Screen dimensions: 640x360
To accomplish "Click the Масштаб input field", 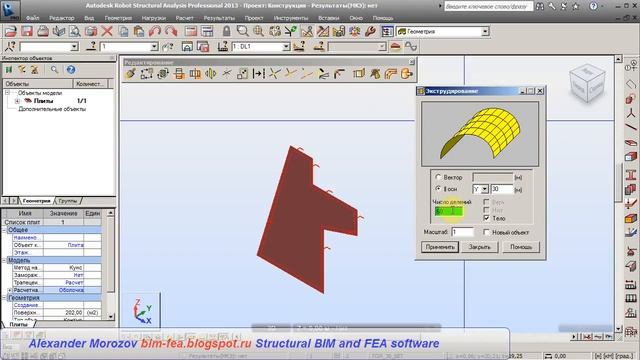I will [x=463, y=232].
